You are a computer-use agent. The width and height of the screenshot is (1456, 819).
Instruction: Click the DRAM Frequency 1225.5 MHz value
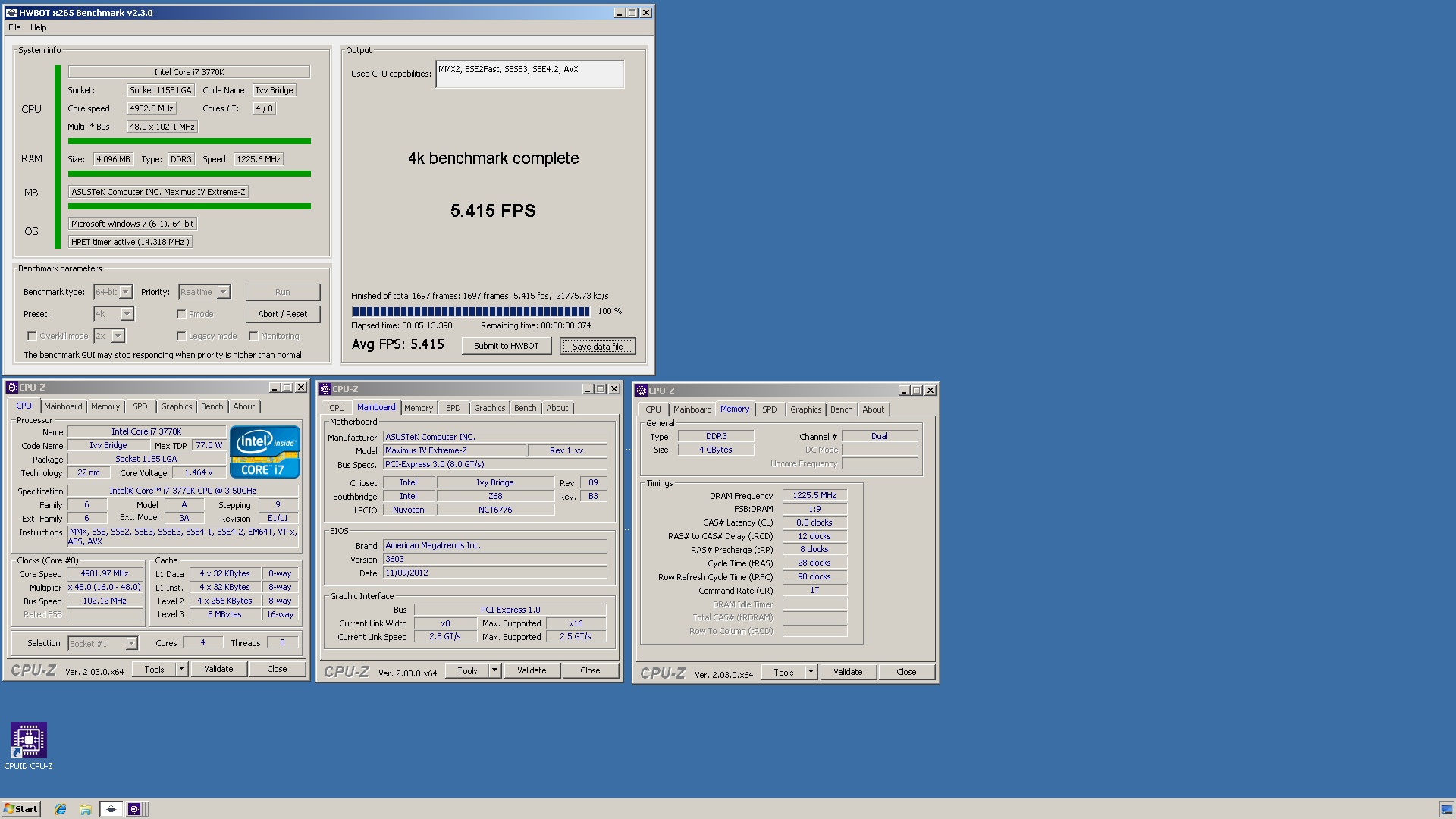[x=814, y=495]
